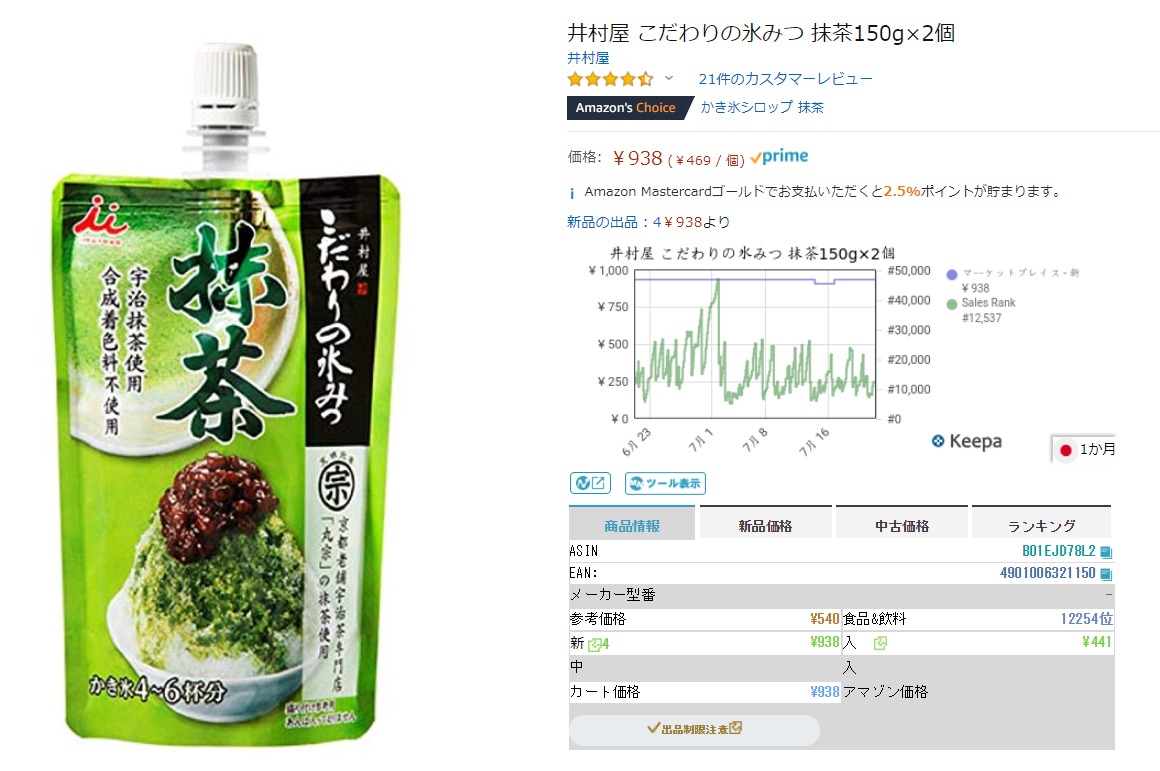
Task: Click the matcha syrup product image
Action: [226, 392]
